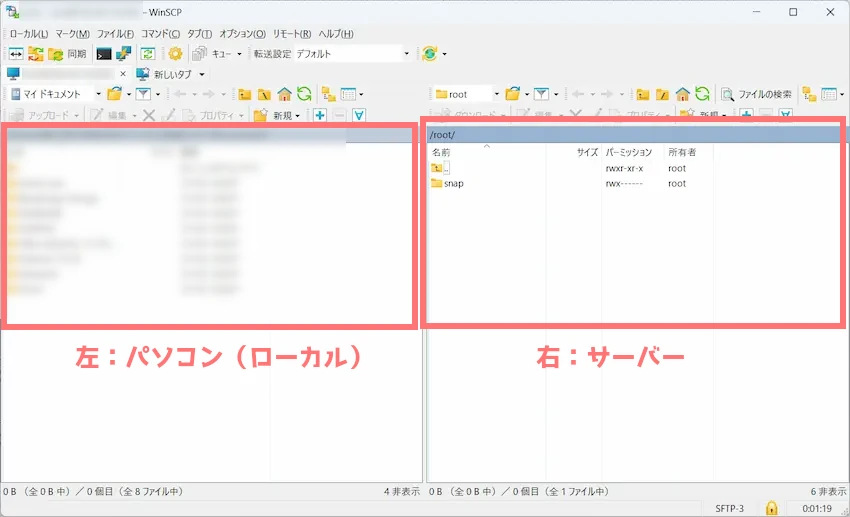Click local panel invert selection icon

(359, 115)
